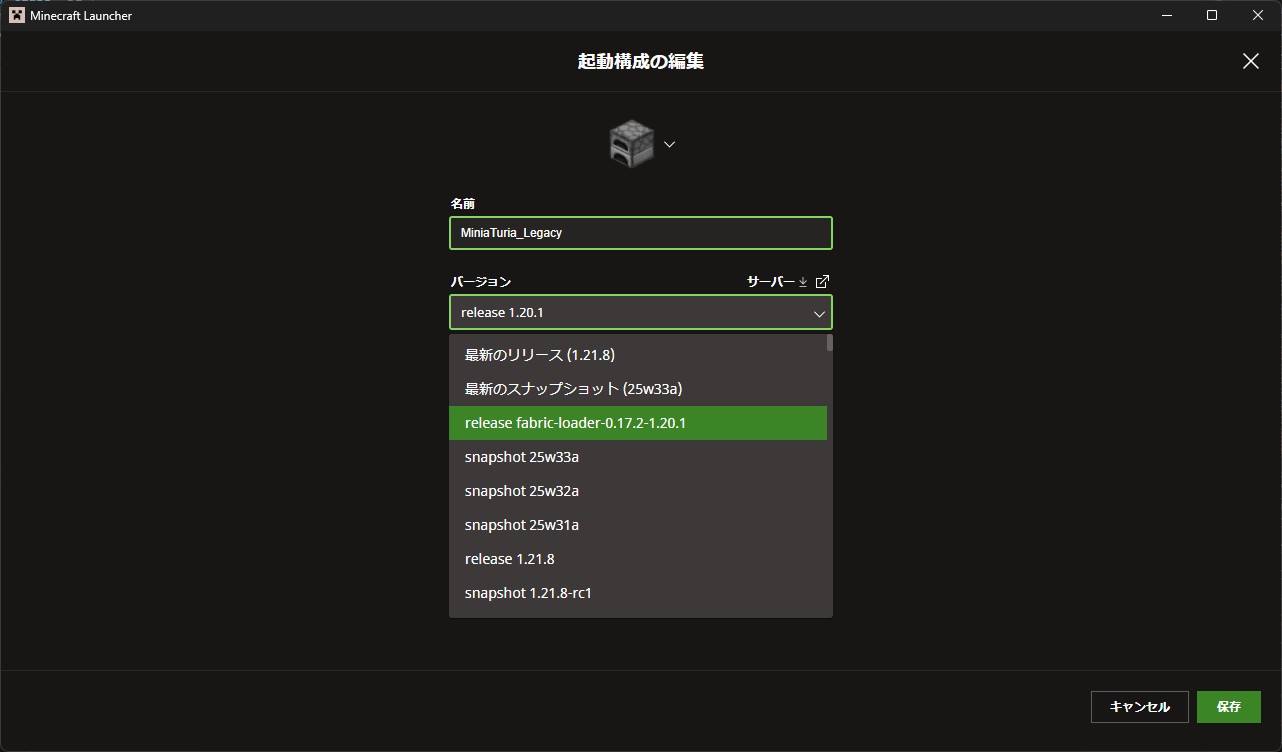Click the Minecraft Launcher title bar icon
This screenshot has height=752, width=1282.
click(16, 15)
